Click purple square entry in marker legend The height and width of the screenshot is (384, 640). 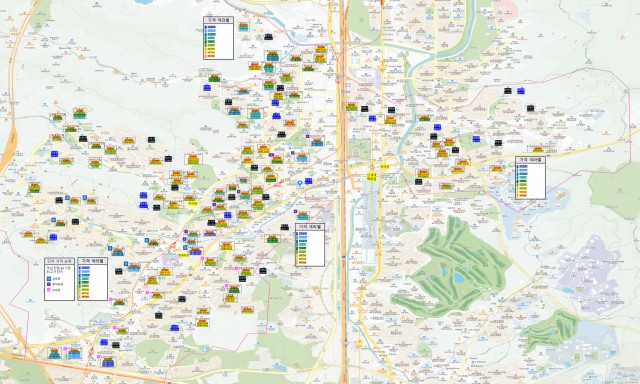click(49, 284)
